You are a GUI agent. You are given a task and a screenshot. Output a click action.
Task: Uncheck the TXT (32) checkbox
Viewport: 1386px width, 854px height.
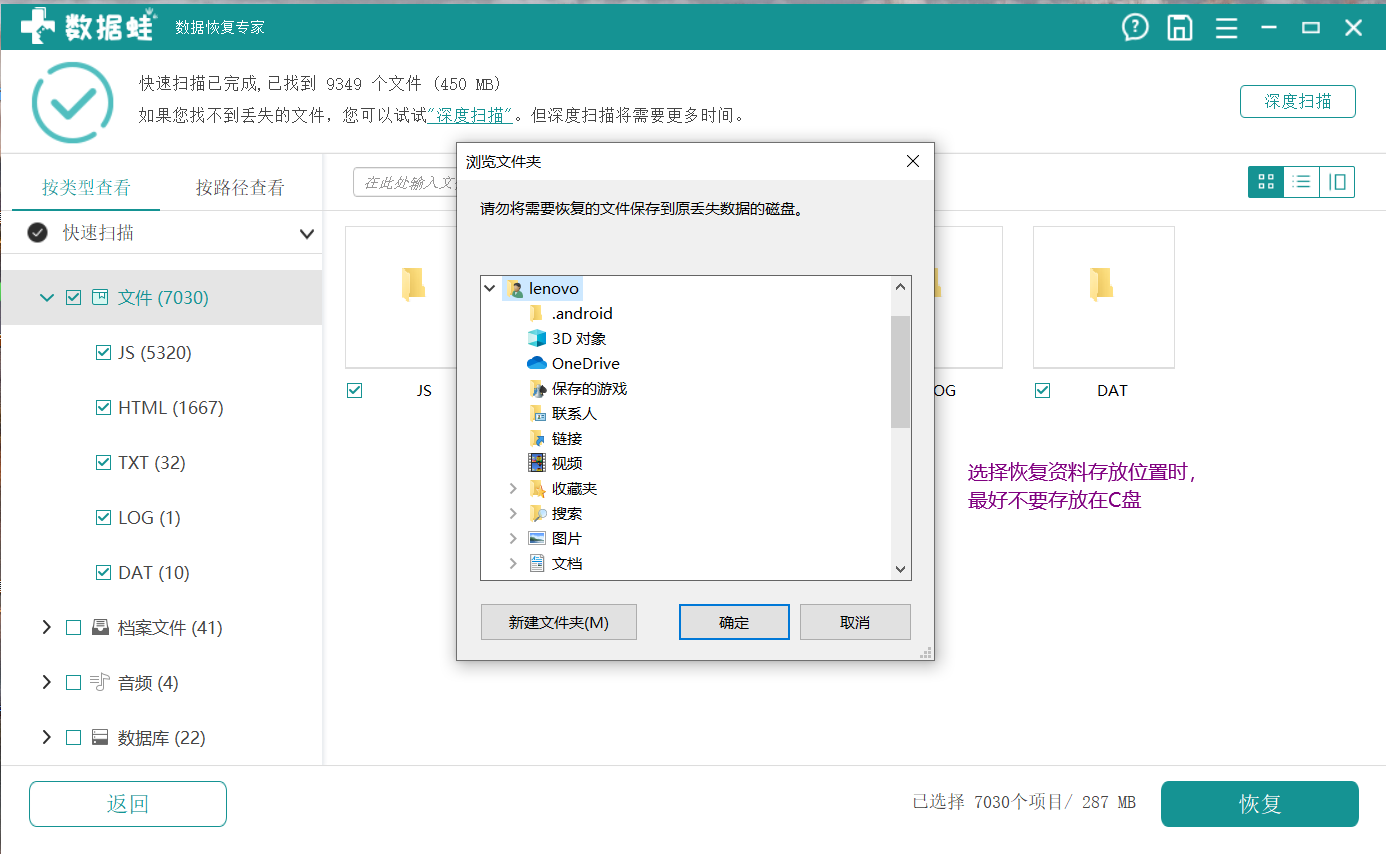[103, 462]
